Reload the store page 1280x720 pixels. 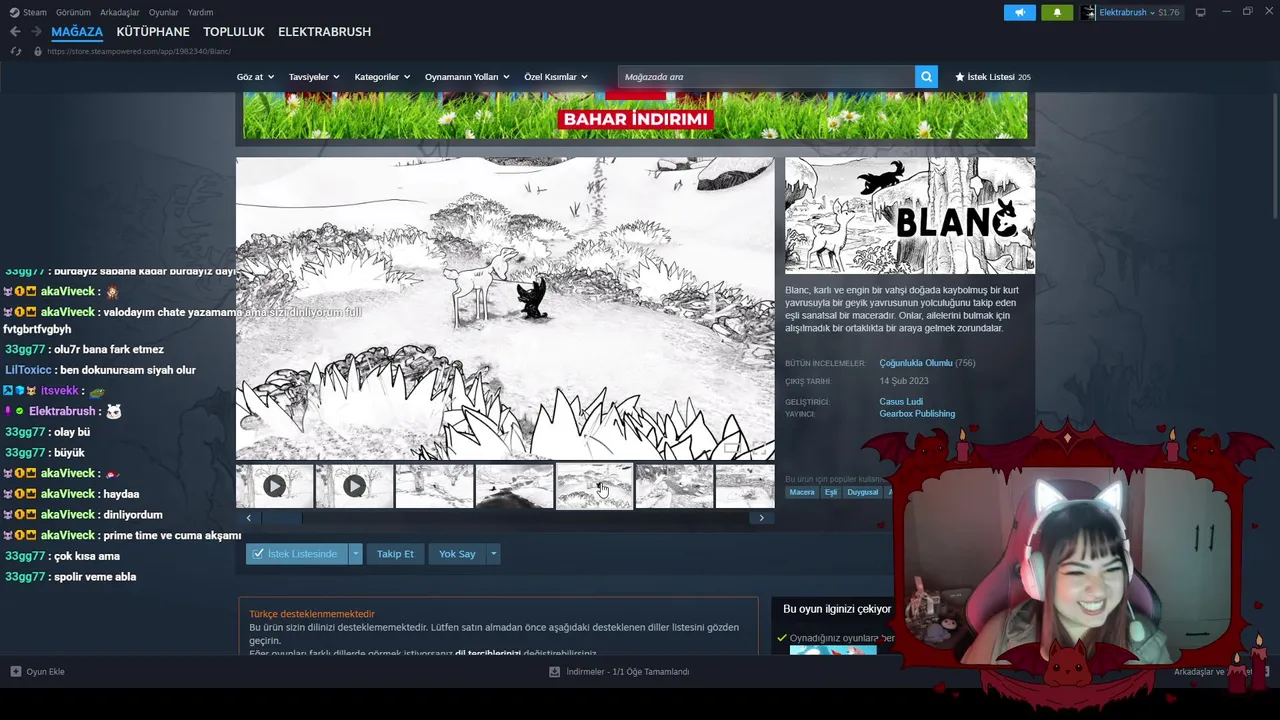(x=16, y=51)
